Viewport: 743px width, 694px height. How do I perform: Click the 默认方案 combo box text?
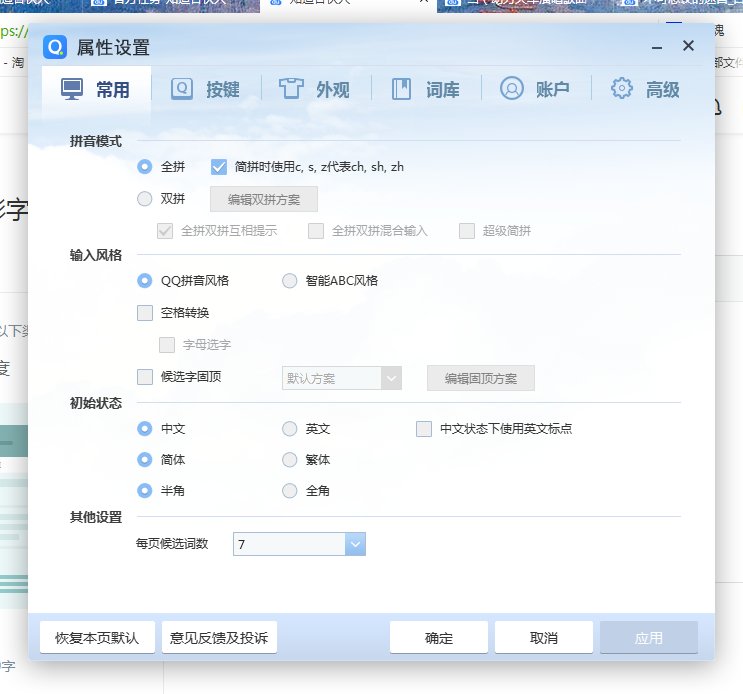coord(311,379)
